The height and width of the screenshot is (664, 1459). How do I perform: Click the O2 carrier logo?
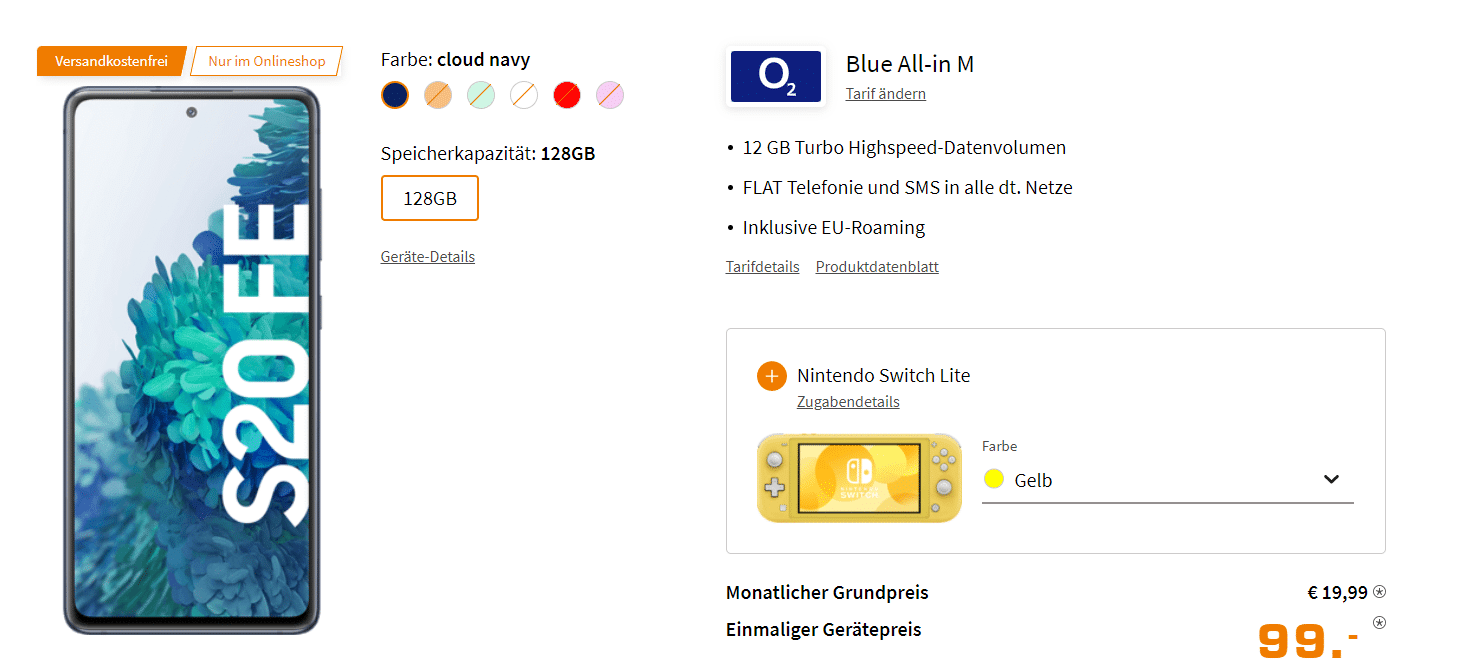(x=776, y=76)
